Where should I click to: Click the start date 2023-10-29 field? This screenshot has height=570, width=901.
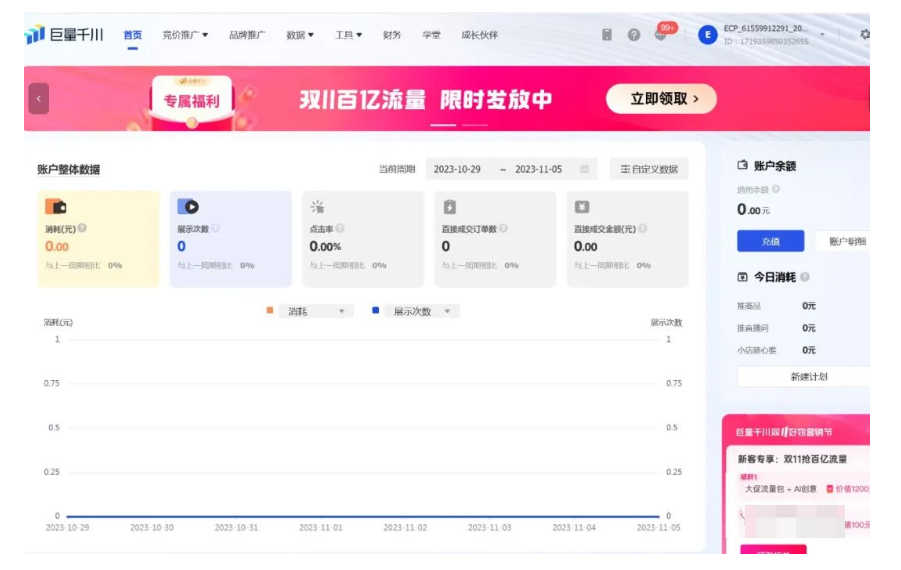(457, 169)
